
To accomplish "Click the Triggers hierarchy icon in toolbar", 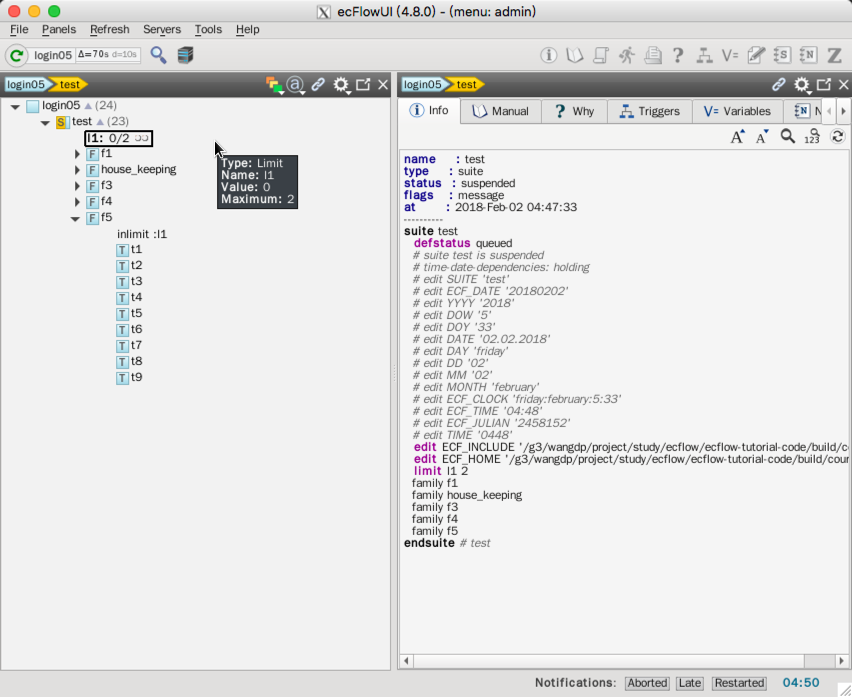I will [x=704, y=55].
